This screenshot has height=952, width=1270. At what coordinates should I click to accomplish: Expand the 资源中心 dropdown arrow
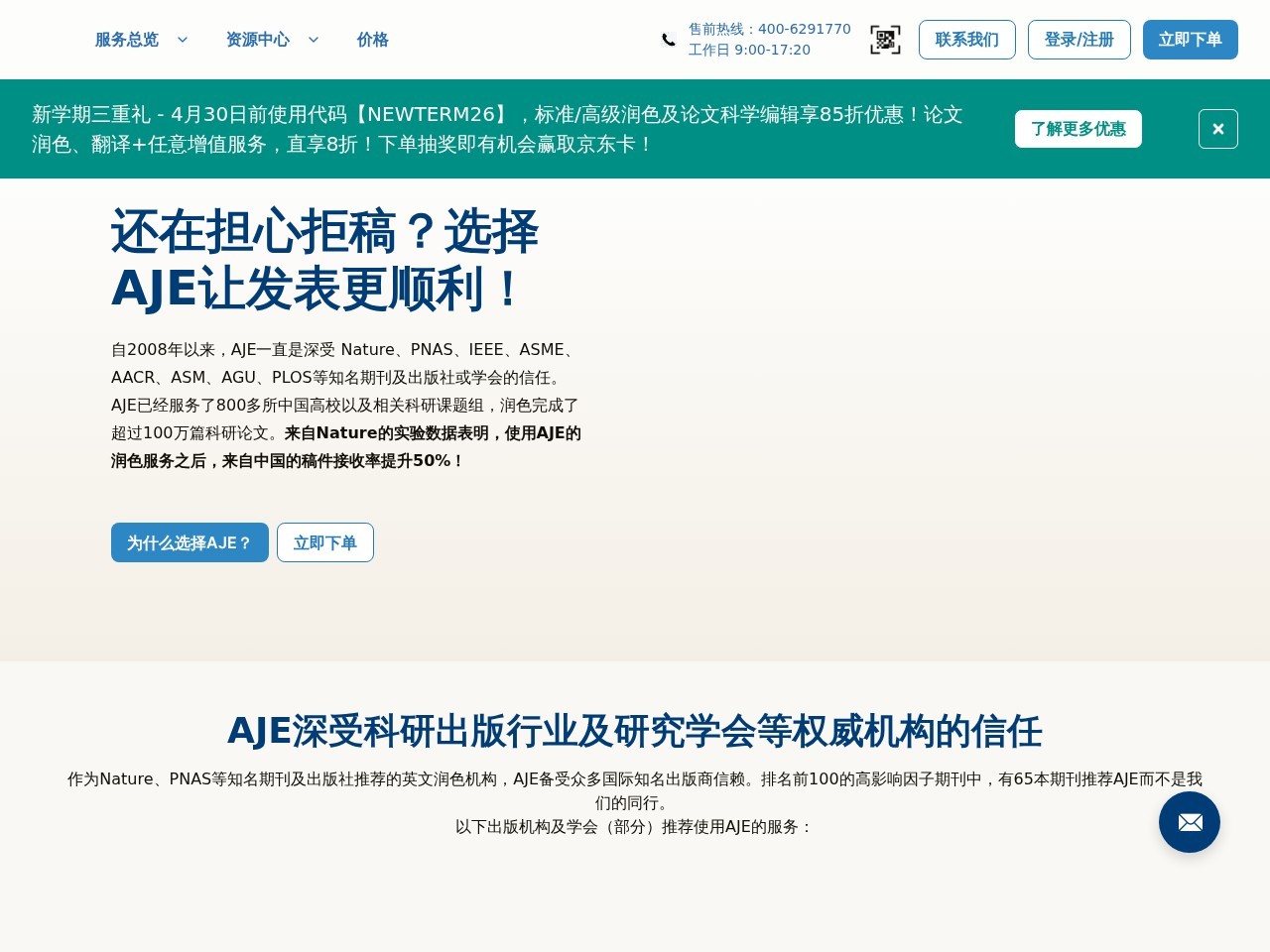(314, 40)
